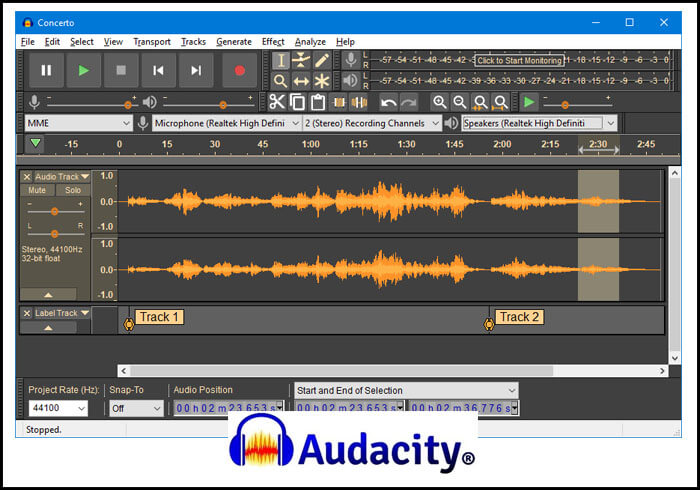Close the Audio Track with X button

pyautogui.click(x=27, y=177)
